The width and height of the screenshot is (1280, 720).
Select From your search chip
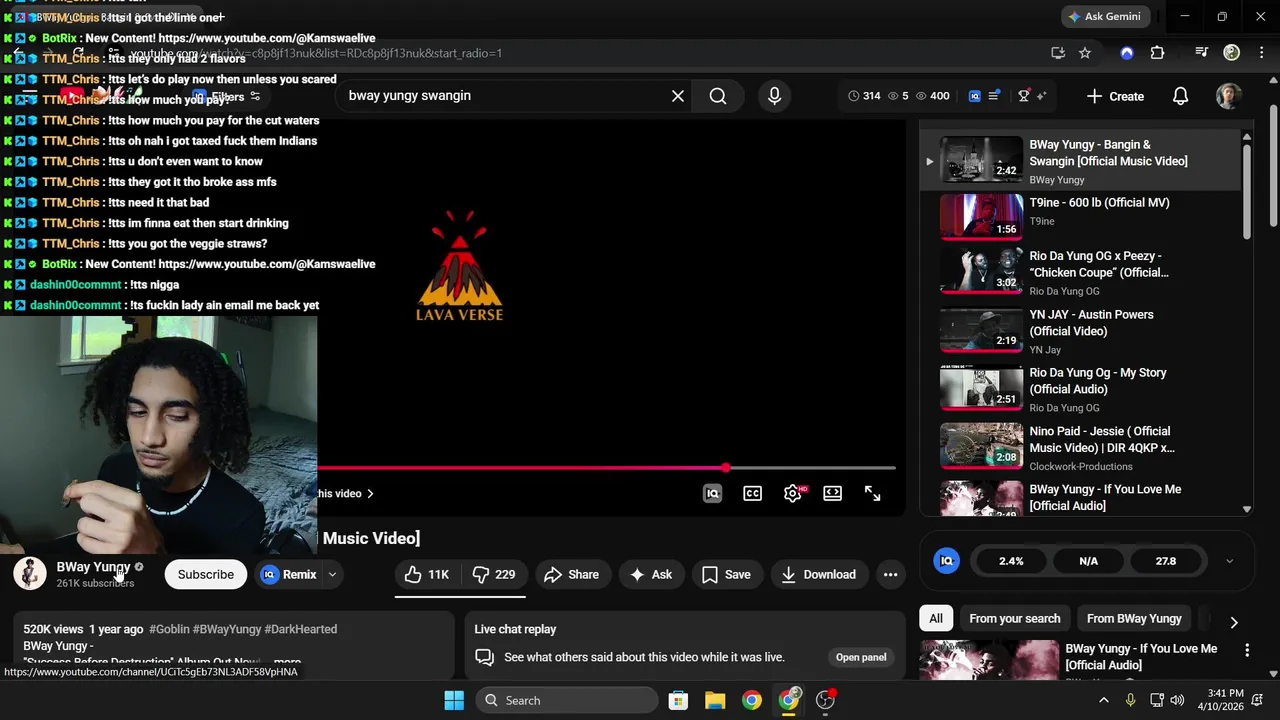click(1015, 618)
